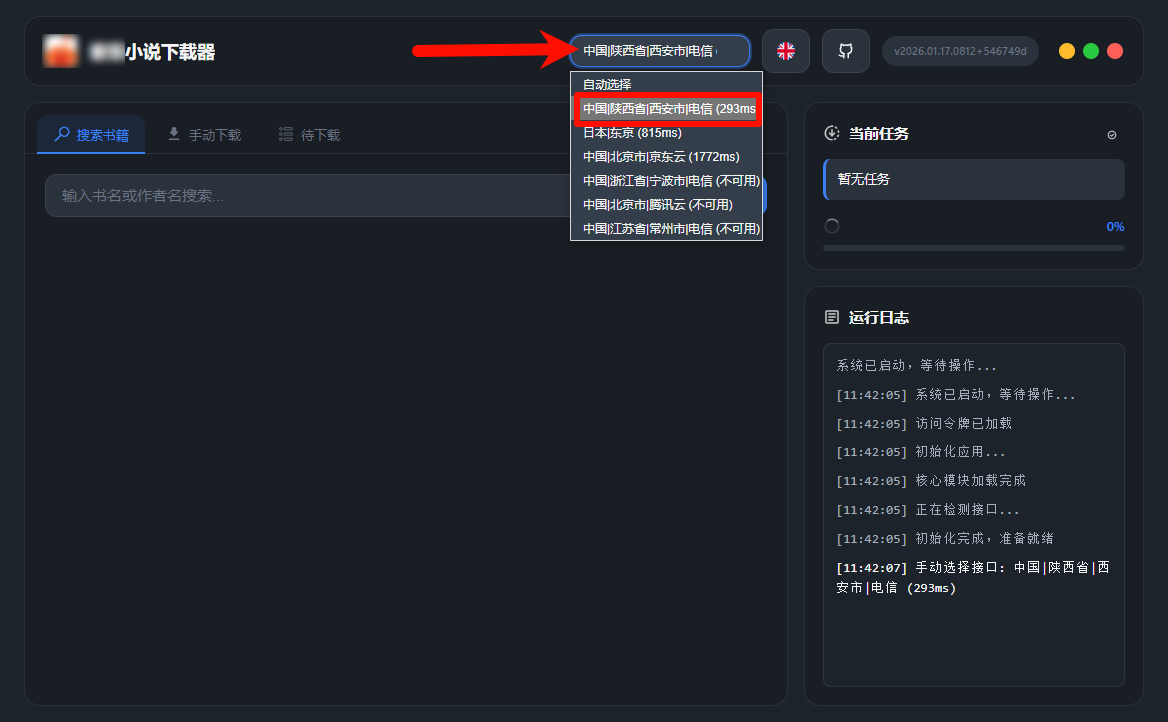This screenshot has height=722, width=1168.
Task: Collapse the server node dropdown box
Action: (659, 51)
